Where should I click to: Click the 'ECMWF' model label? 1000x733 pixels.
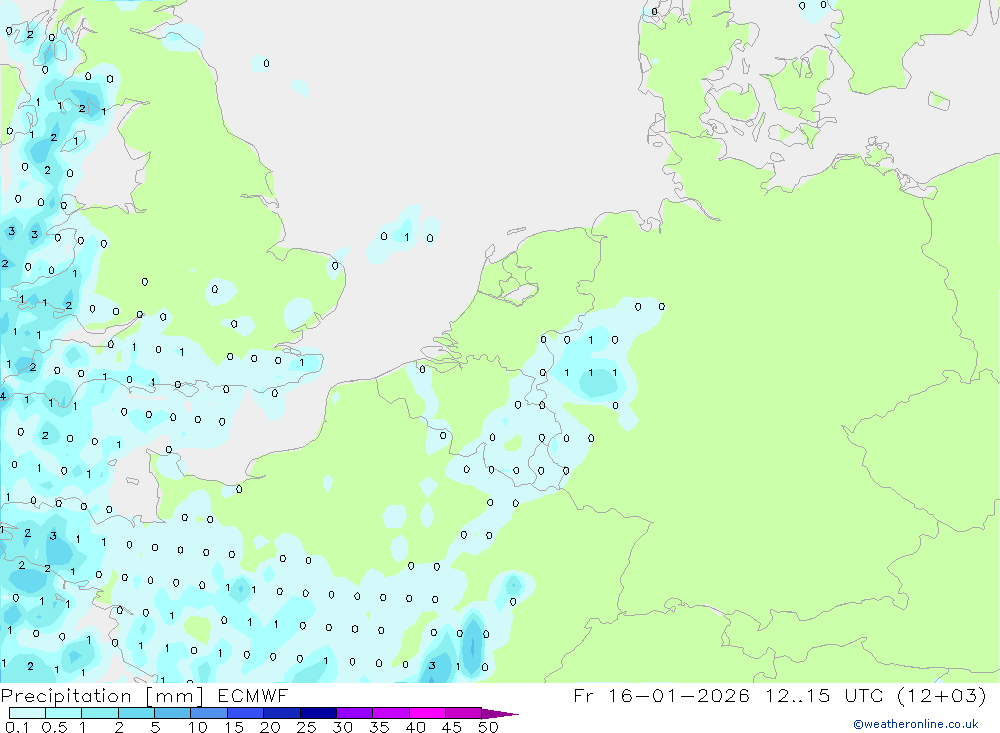click(253, 695)
